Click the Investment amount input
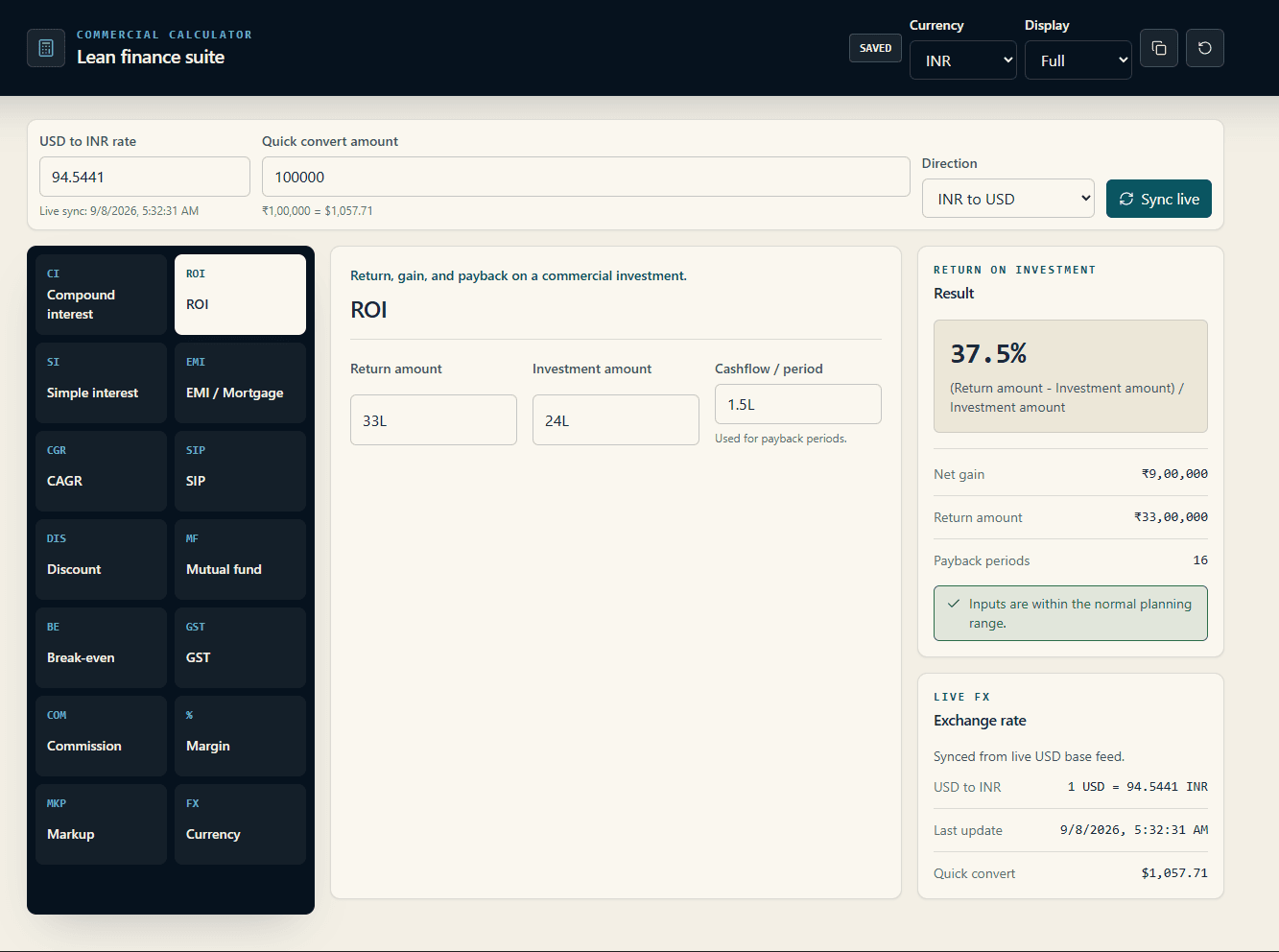The width and height of the screenshot is (1279, 952). click(x=616, y=420)
